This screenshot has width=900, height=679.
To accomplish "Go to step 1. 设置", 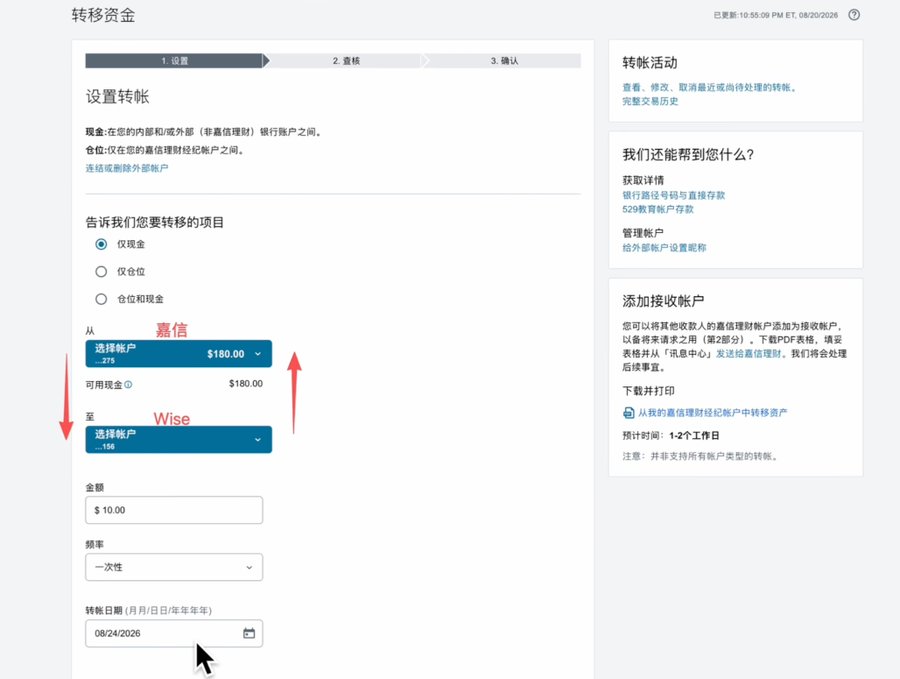I will point(174,61).
